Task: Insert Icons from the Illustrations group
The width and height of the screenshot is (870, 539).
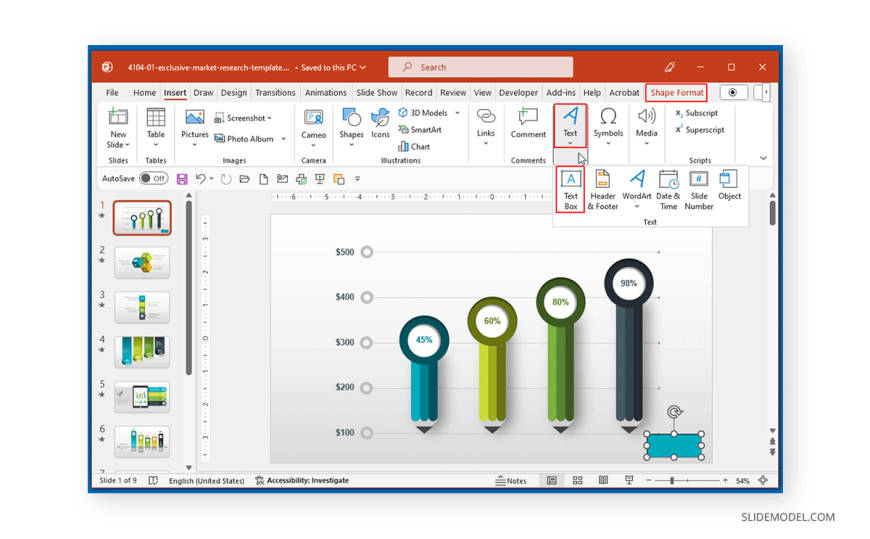Action: click(380, 123)
